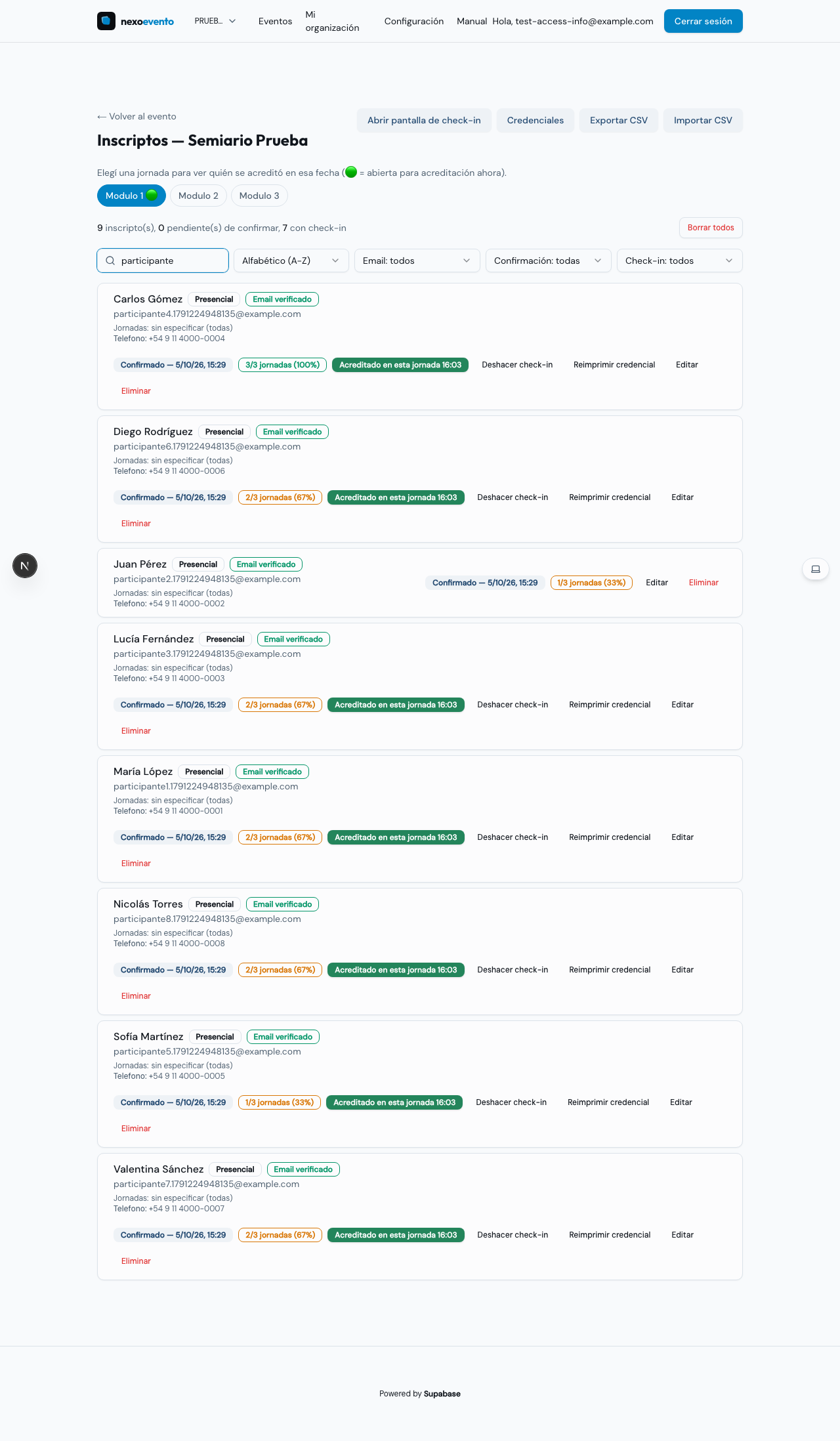This screenshot has width=840, height=1441.
Task: Switch to the Modulo 2 tab
Action: coord(198,196)
